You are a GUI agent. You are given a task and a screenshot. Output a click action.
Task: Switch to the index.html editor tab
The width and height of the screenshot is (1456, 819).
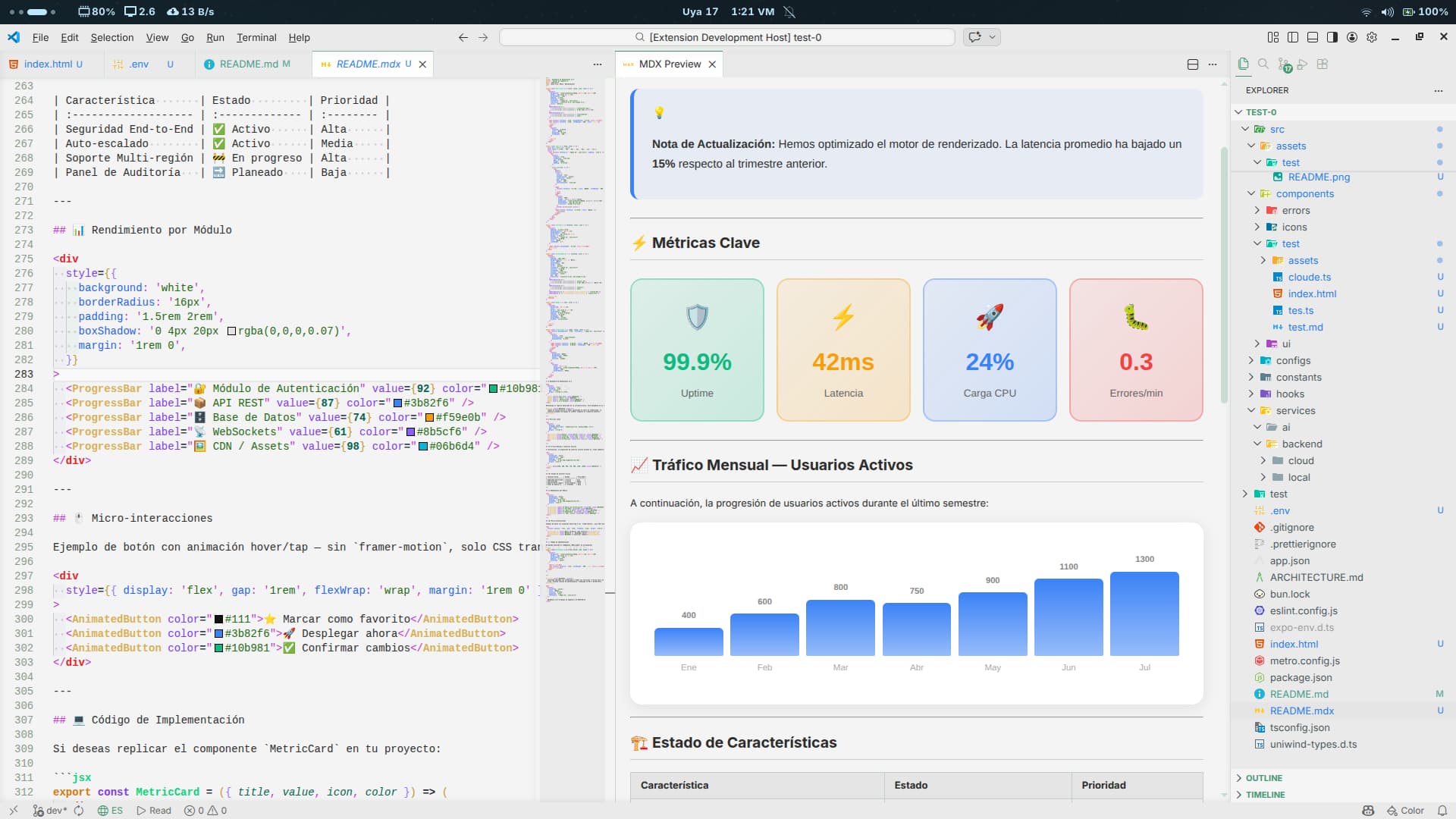pos(48,64)
